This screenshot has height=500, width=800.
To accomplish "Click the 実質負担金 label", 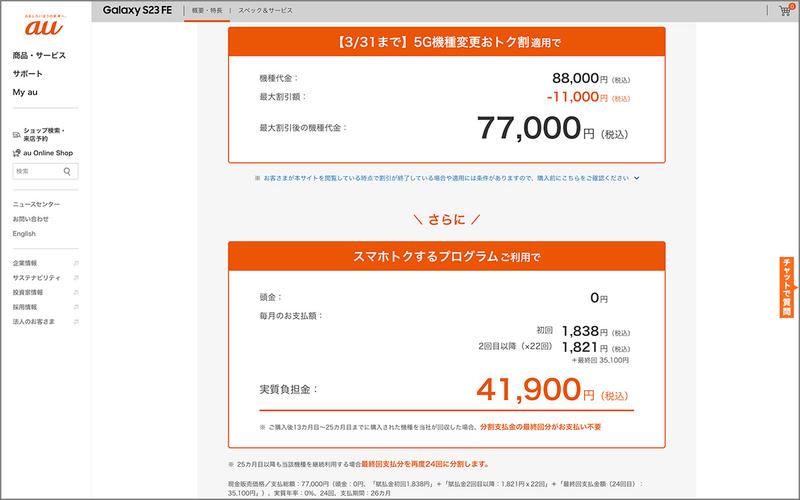I will click(289, 389).
